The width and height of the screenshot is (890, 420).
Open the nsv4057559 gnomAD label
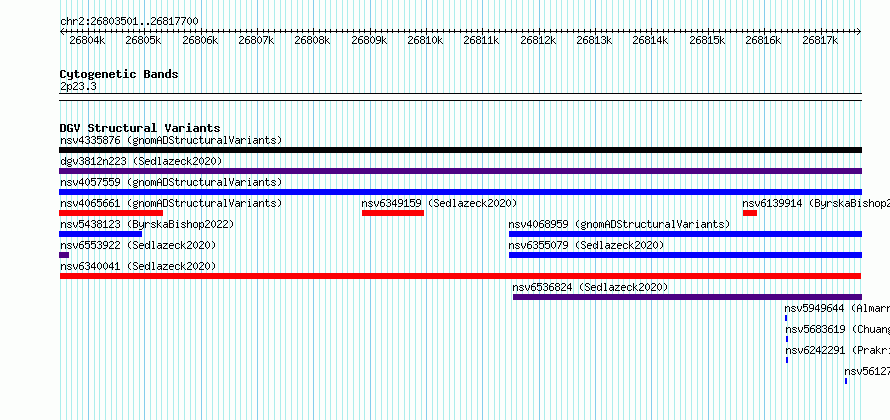pos(171,182)
